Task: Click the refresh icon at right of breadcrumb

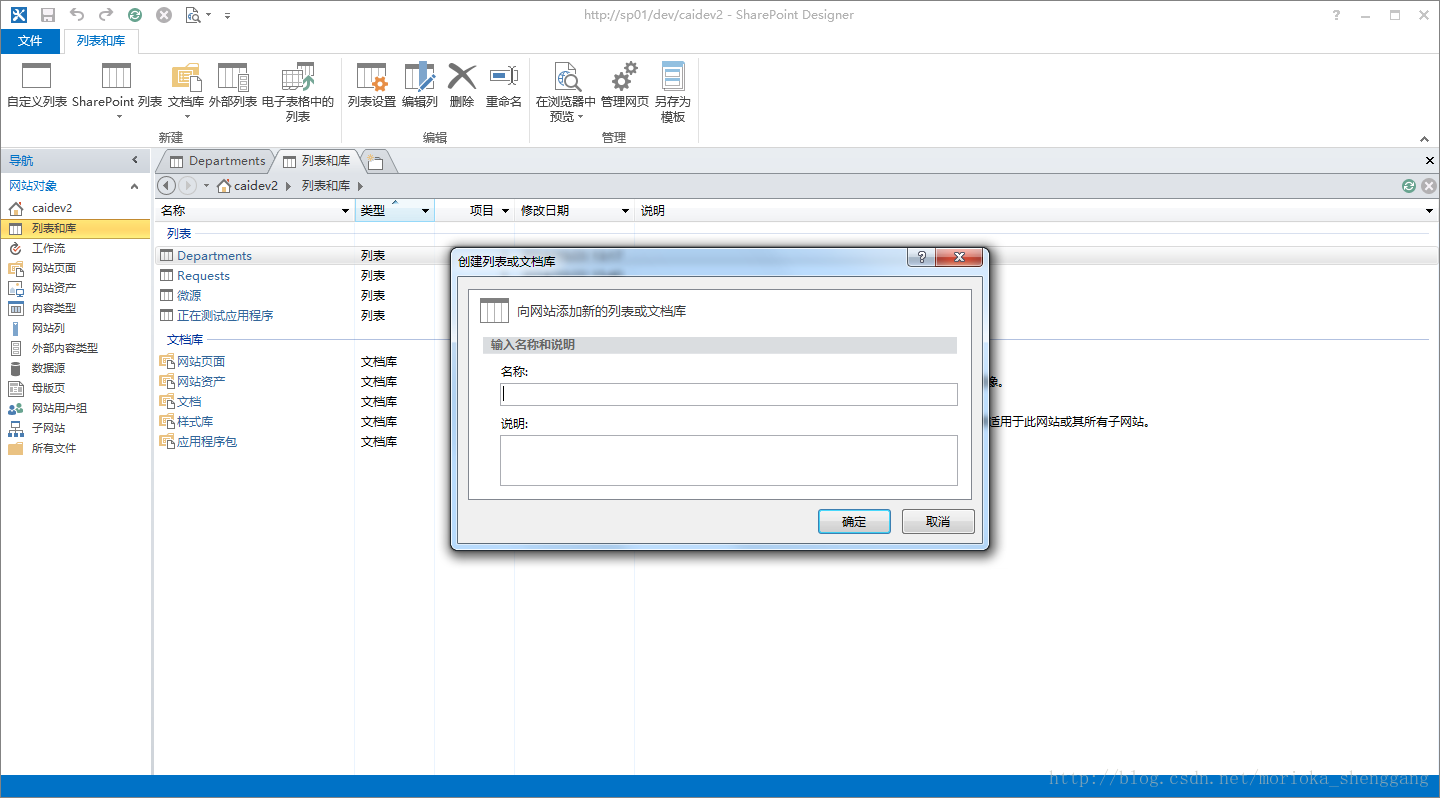Action: [x=1409, y=186]
